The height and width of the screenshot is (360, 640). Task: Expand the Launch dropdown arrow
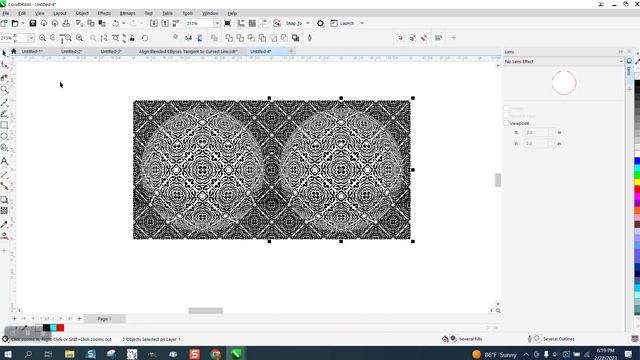pyautogui.click(x=362, y=23)
